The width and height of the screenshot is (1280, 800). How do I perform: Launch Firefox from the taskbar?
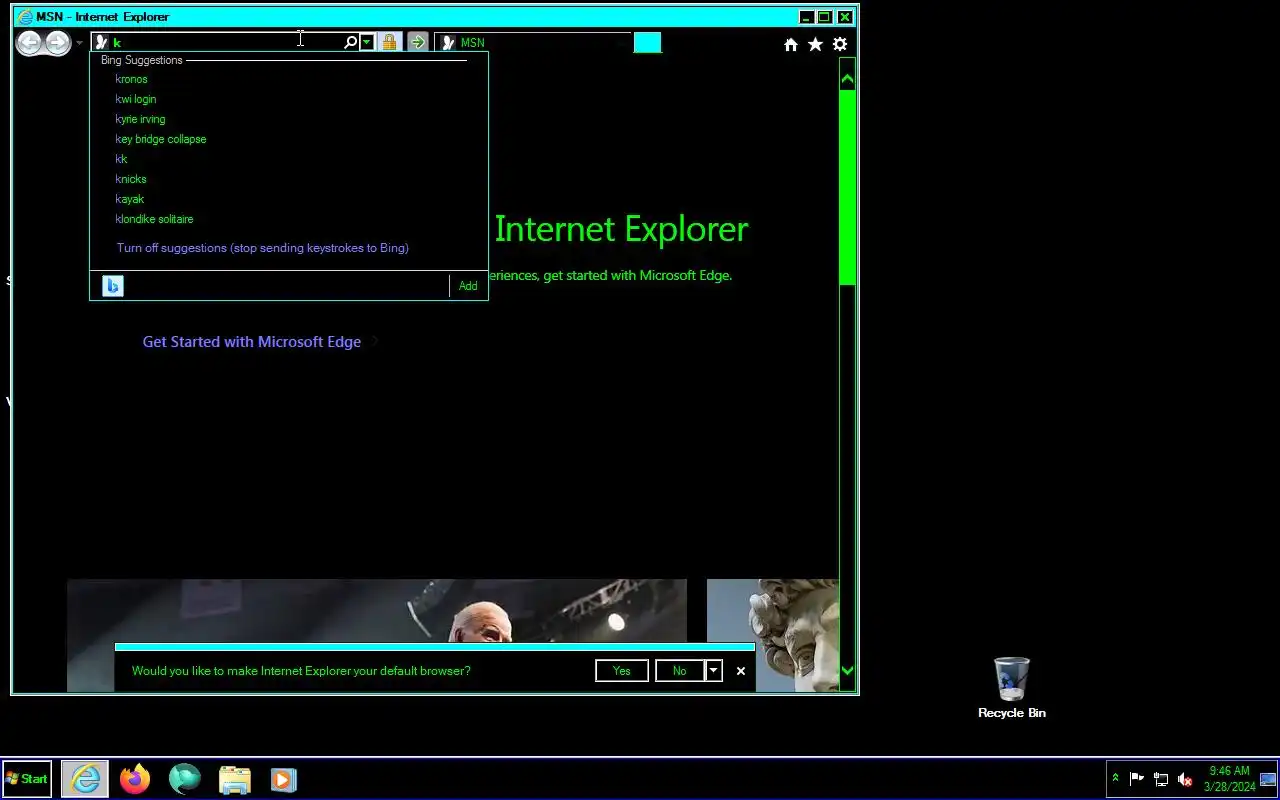pyautogui.click(x=135, y=779)
